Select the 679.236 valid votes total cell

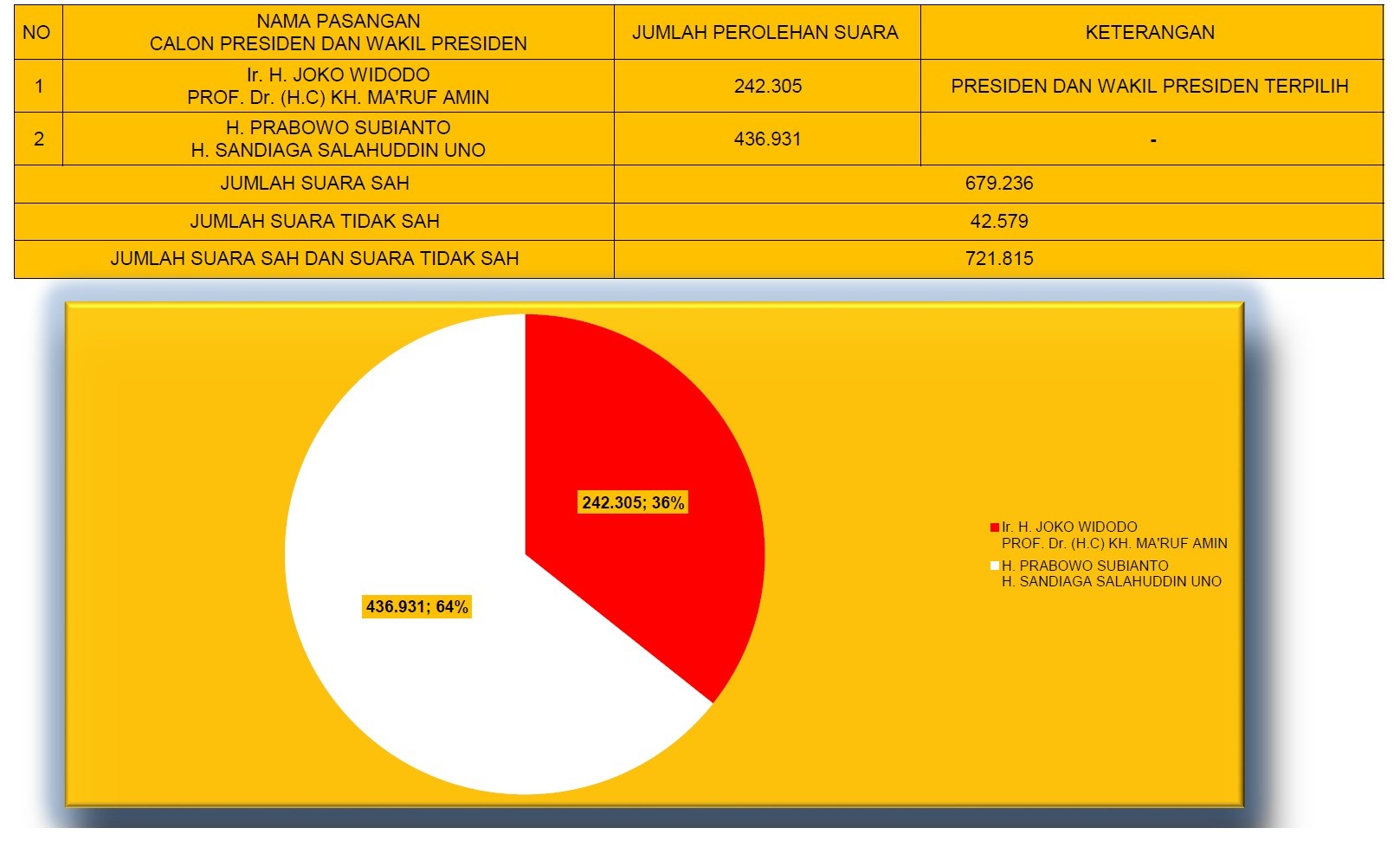[998, 184]
